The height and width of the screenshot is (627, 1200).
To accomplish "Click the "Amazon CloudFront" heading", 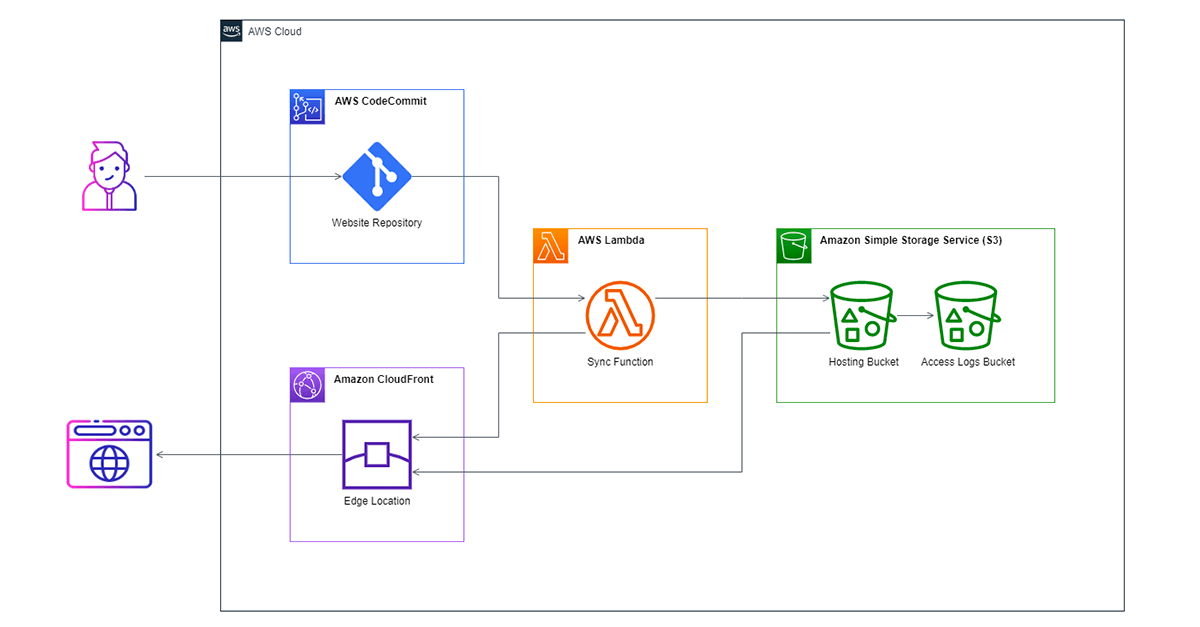I will click(384, 379).
